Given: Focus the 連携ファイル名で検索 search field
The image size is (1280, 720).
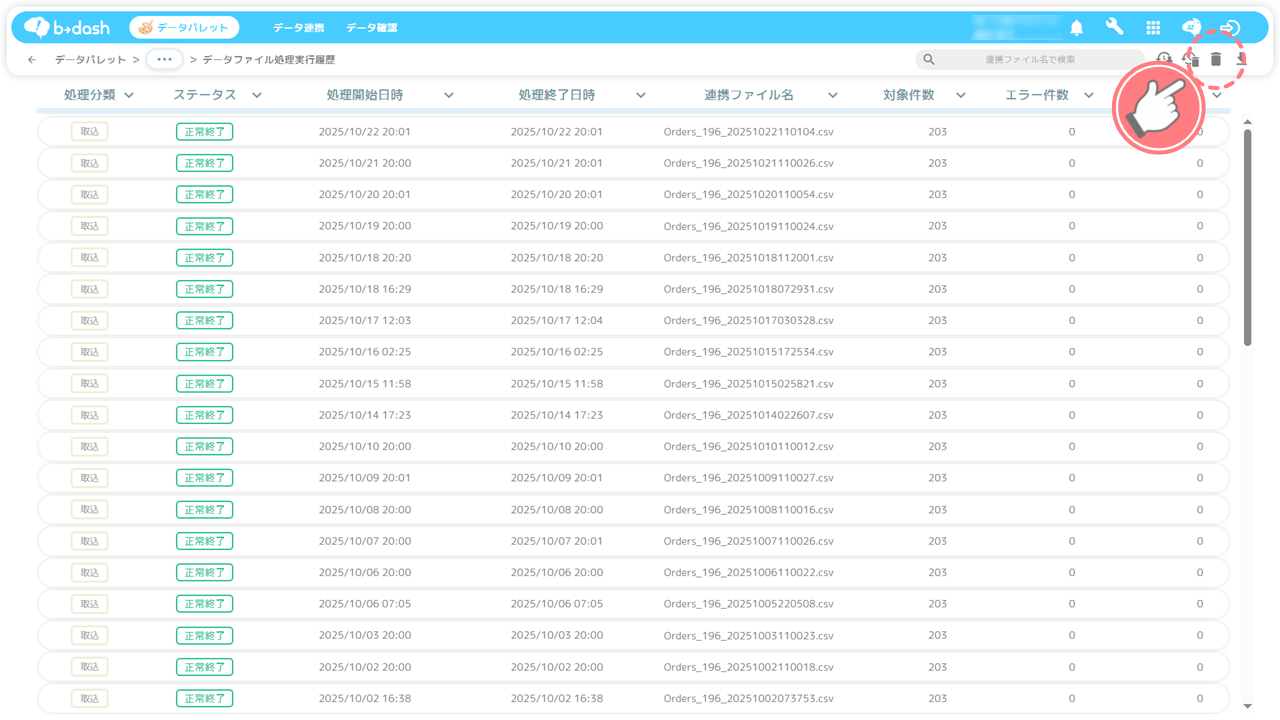Looking at the screenshot, I should [1030, 60].
